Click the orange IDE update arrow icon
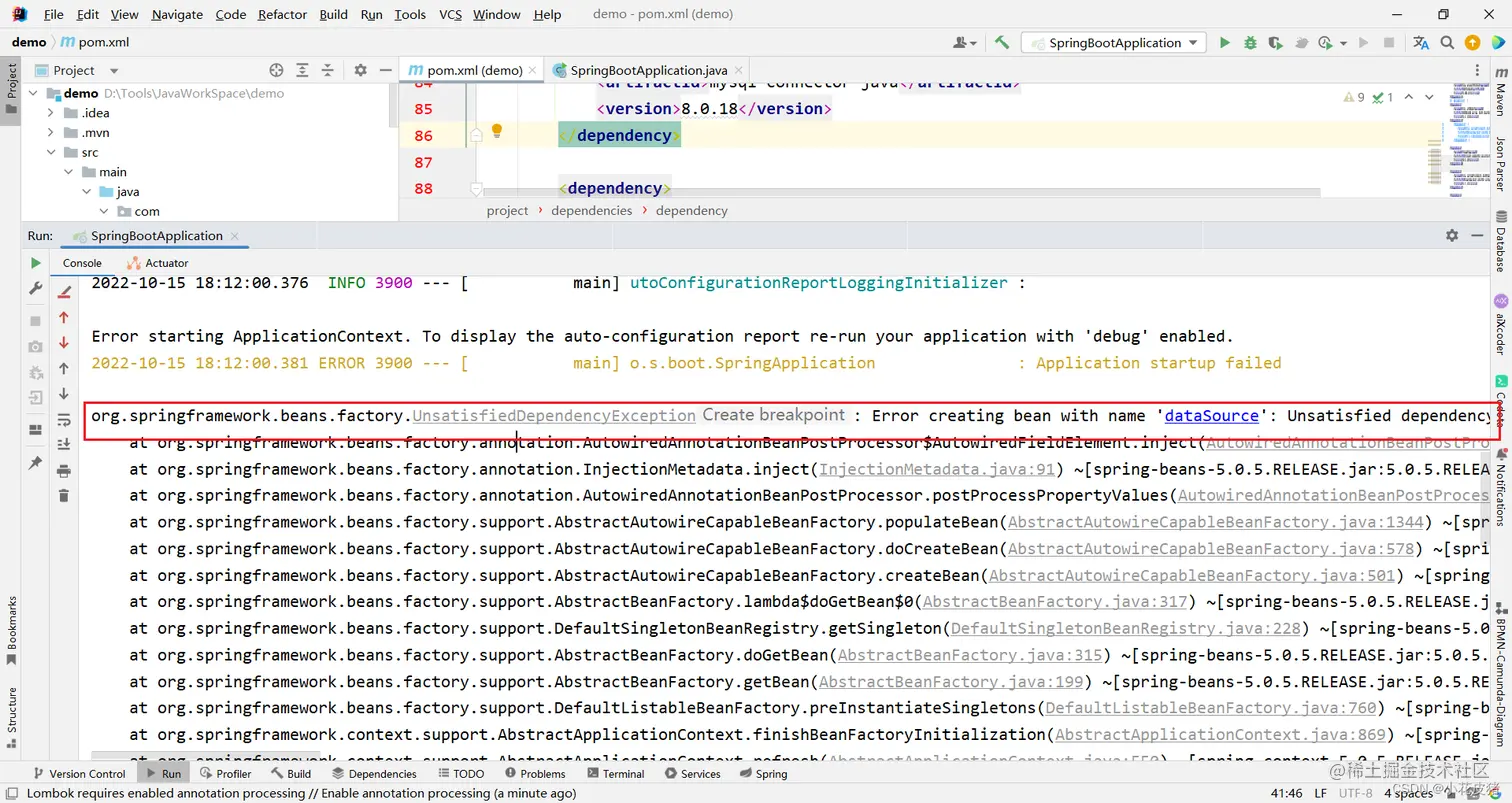Image resolution: width=1512 pixels, height=803 pixels. (1472, 42)
